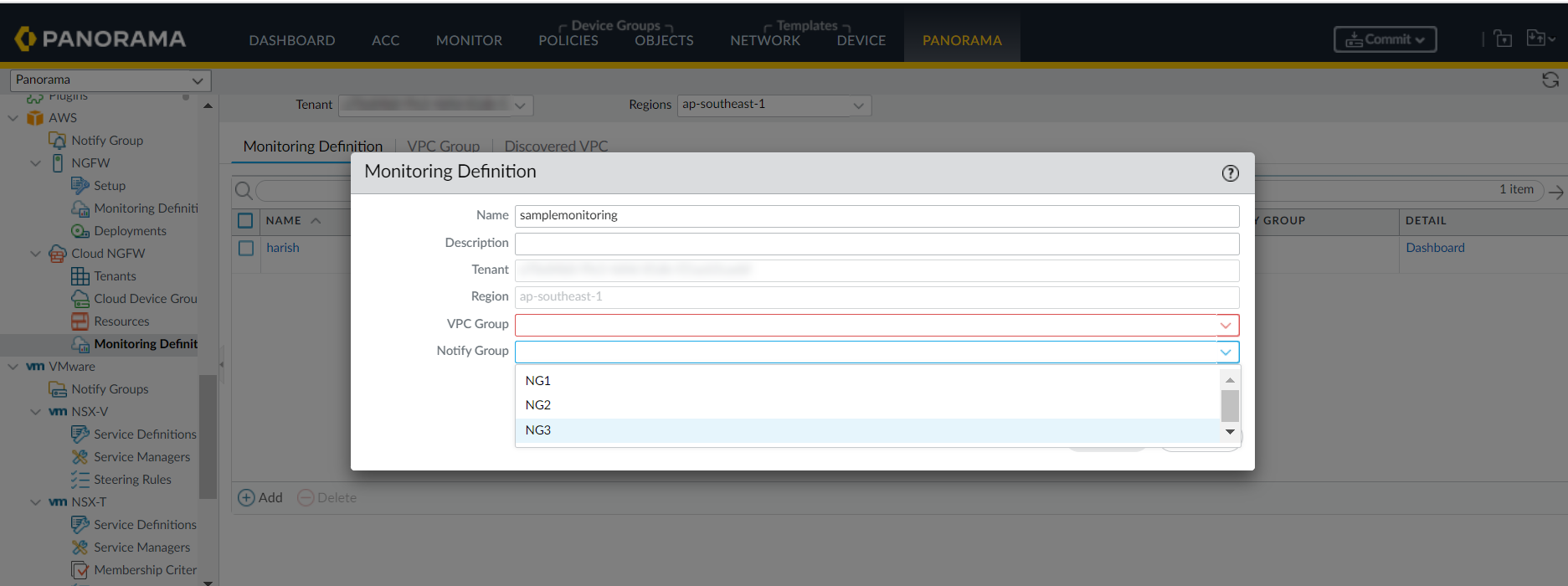This screenshot has height=586, width=1568.
Task: Click the Deployments icon under NGFW
Action: 80,231
